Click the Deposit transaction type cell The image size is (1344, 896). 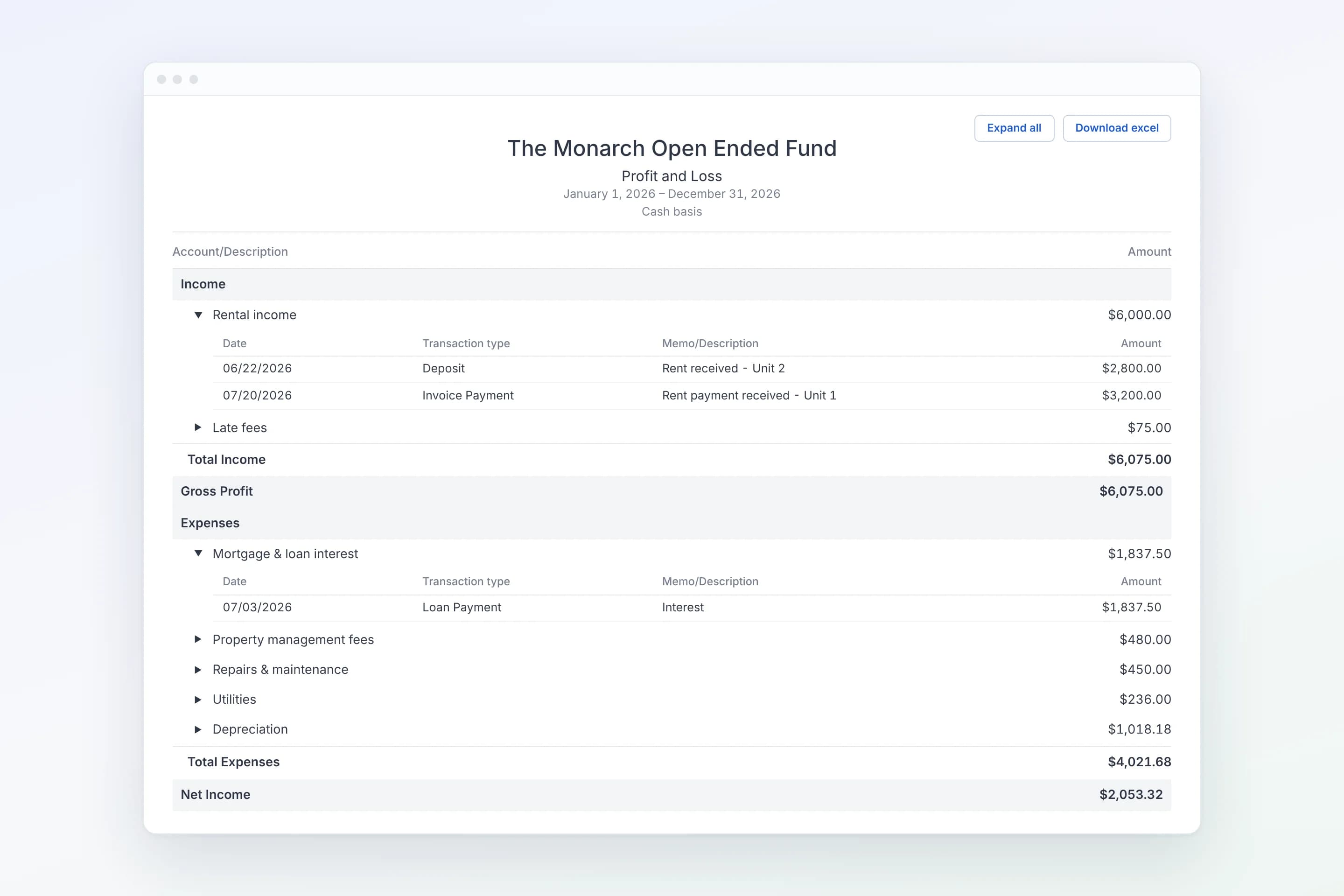point(443,369)
